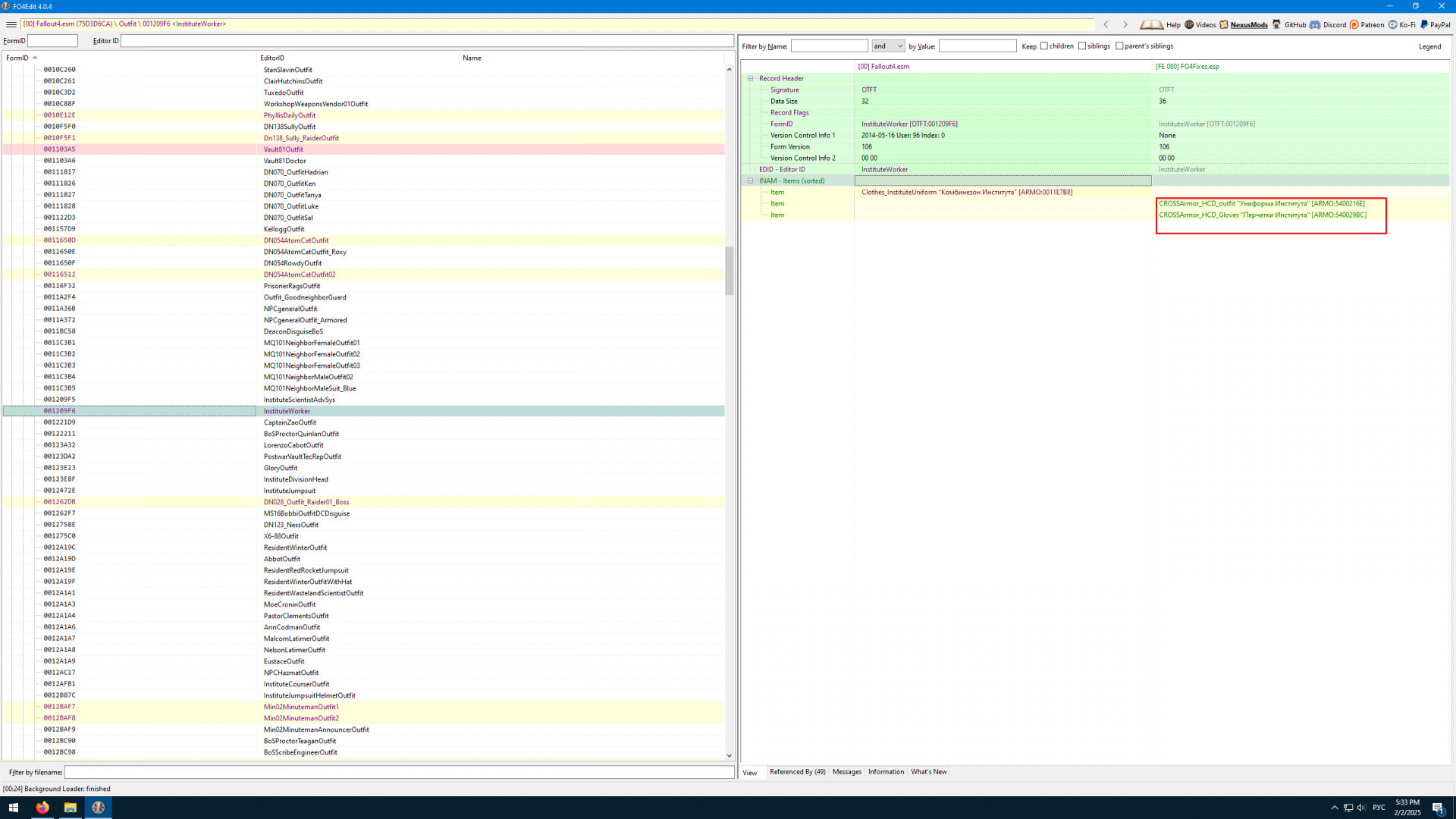Click the Legend button

pyautogui.click(x=1429, y=46)
